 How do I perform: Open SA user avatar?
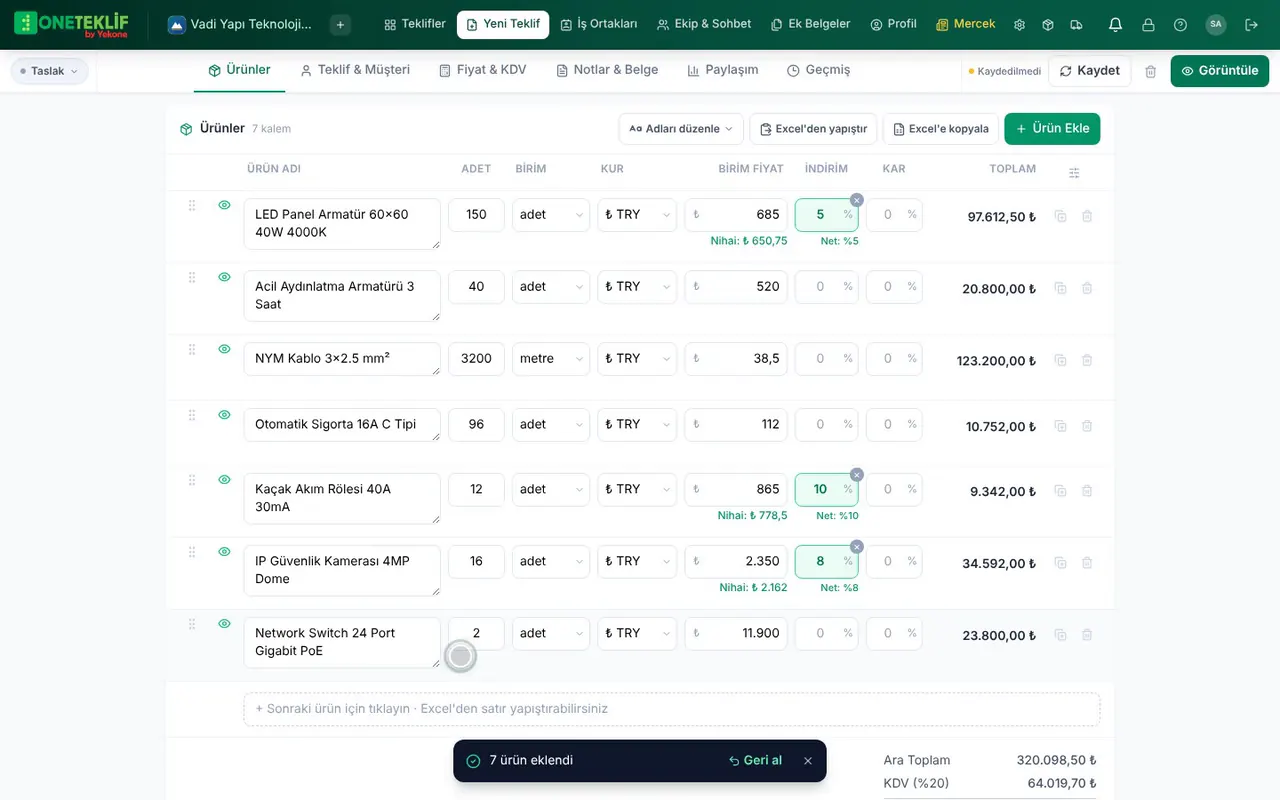coord(1216,24)
